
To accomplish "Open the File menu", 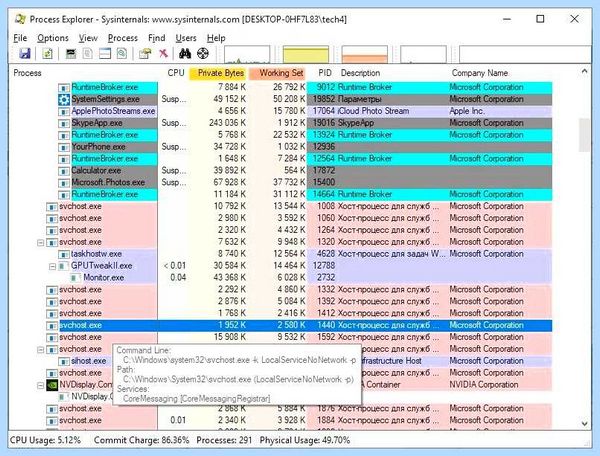I will tap(20, 38).
